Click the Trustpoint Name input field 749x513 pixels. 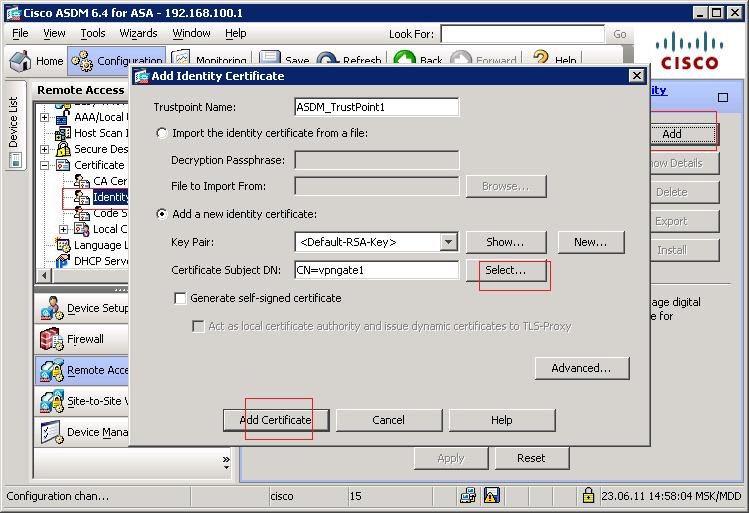point(377,107)
